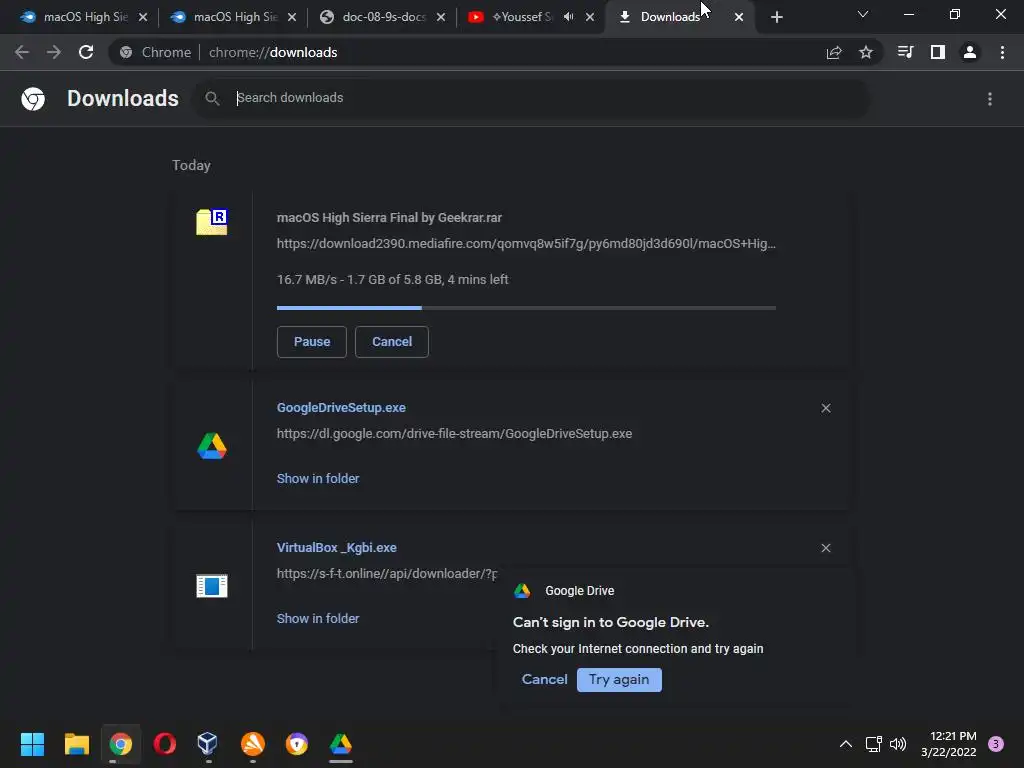Open notification center badge

996,744
